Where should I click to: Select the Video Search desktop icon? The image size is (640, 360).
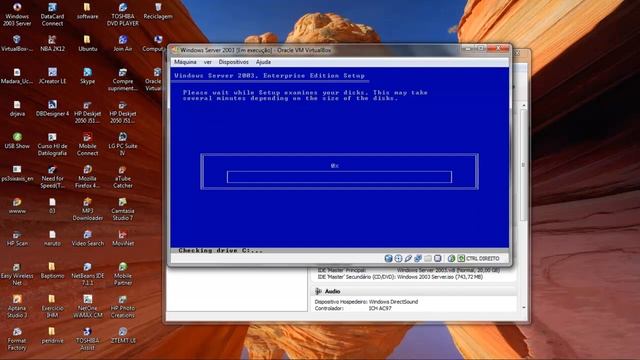[87, 238]
